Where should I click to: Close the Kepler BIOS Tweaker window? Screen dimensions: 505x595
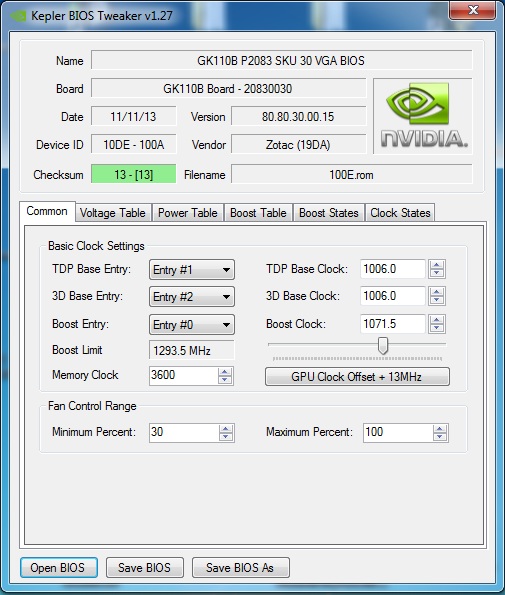[472, 10]
